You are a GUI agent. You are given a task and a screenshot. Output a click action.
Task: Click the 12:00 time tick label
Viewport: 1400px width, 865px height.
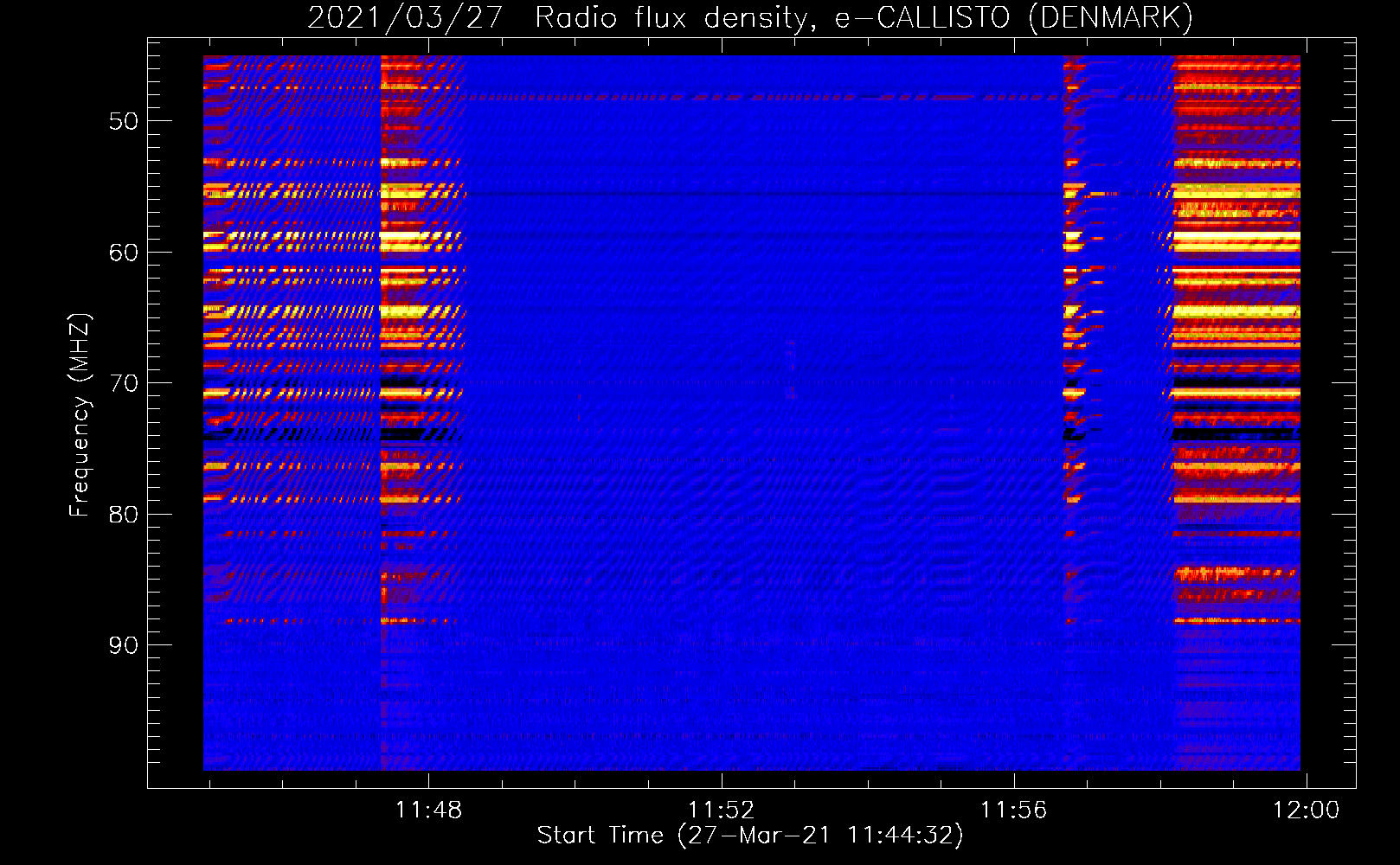tap(1306, 811)
